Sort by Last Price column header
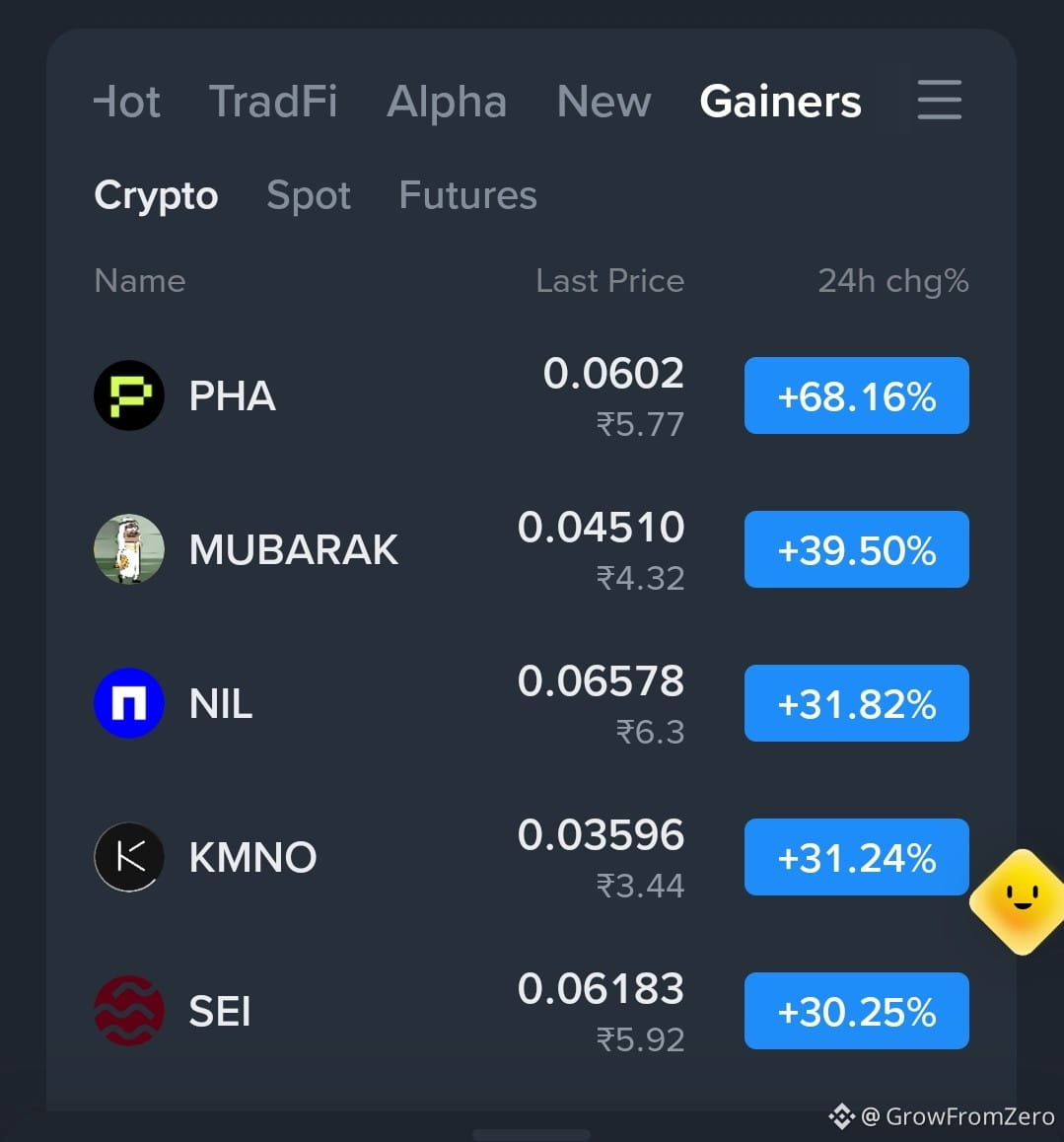The image size is (1064, 1142). pos(610,281)
